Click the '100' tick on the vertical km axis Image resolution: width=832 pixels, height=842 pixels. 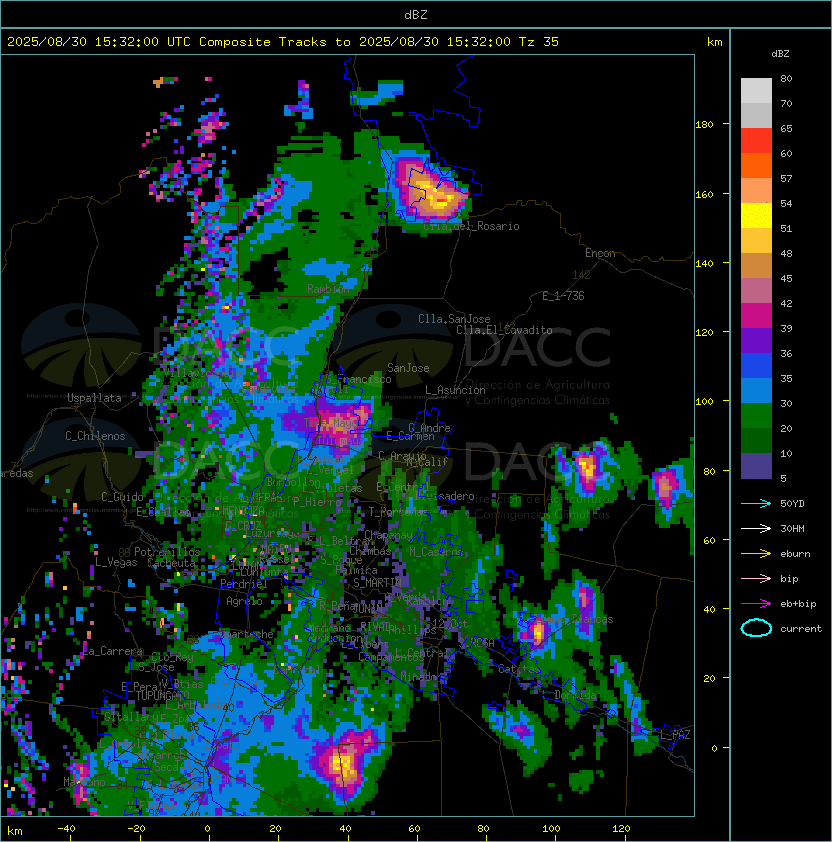[x=704, y=401]
